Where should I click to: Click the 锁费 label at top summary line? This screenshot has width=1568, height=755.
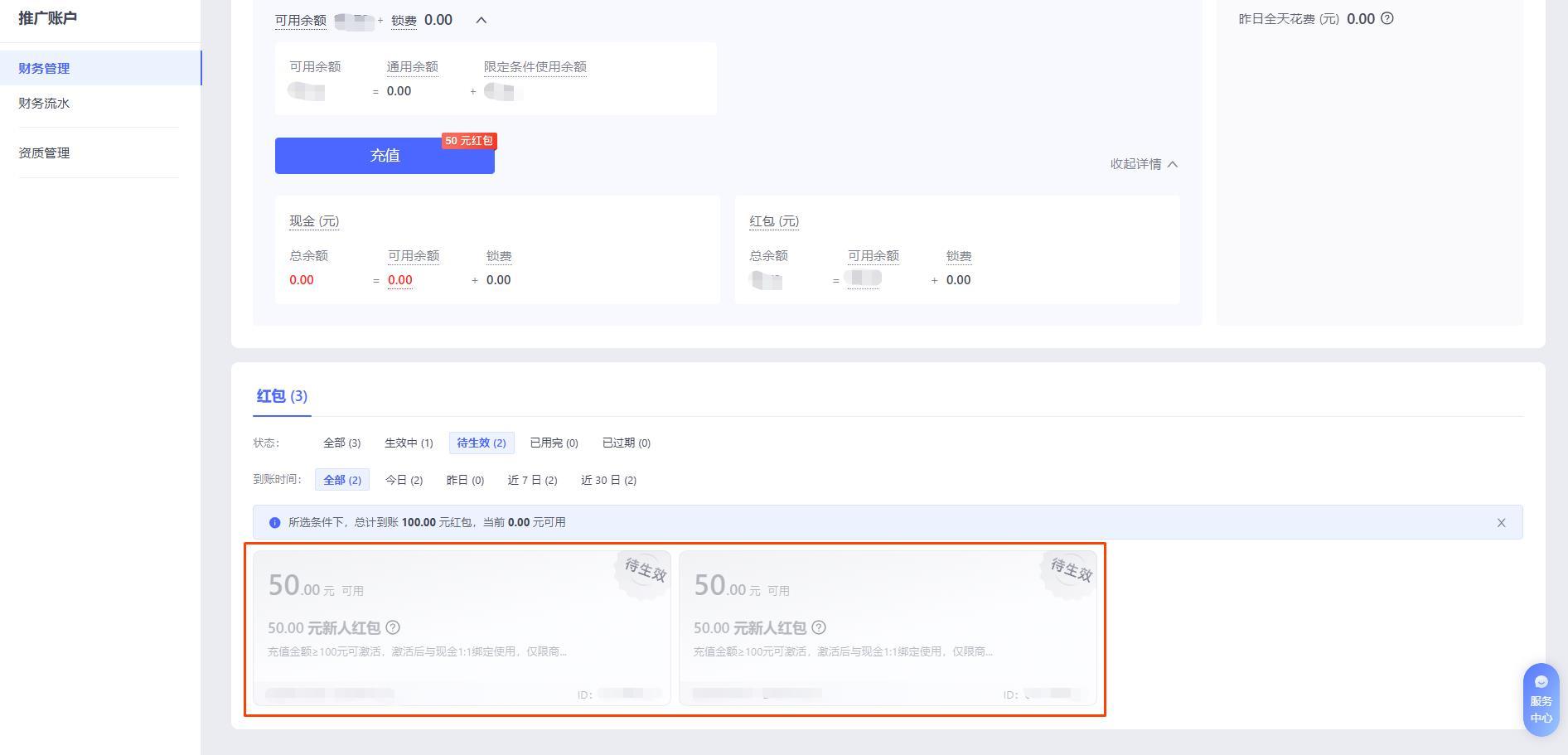click(404, 21)
